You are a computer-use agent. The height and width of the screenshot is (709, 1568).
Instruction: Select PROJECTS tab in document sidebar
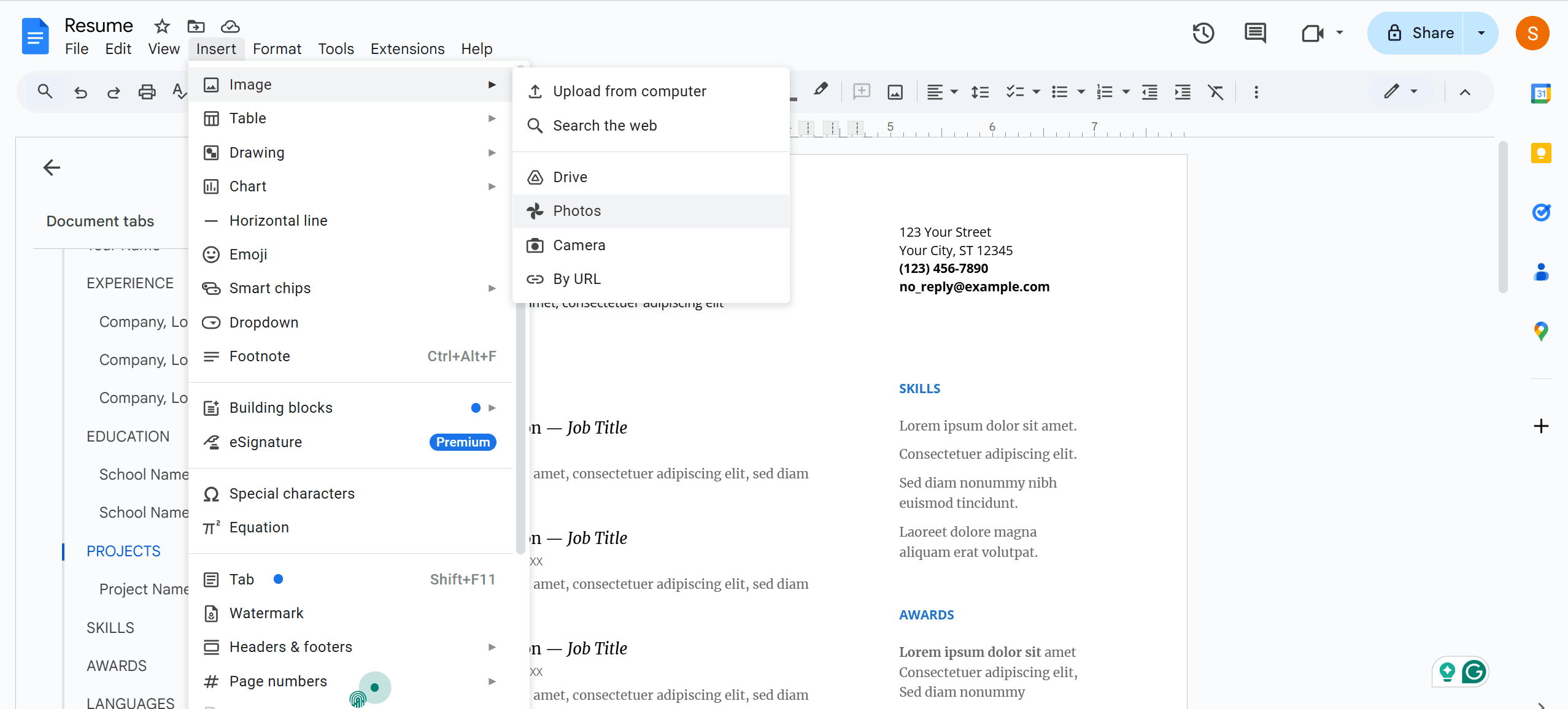(x=123, y=551)
